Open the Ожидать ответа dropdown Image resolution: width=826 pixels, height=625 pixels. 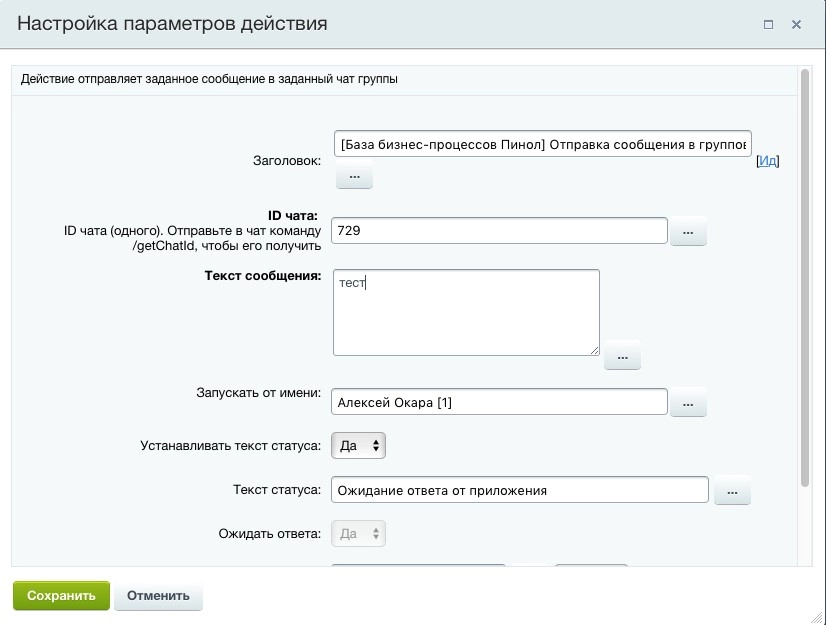coord(358,533)
